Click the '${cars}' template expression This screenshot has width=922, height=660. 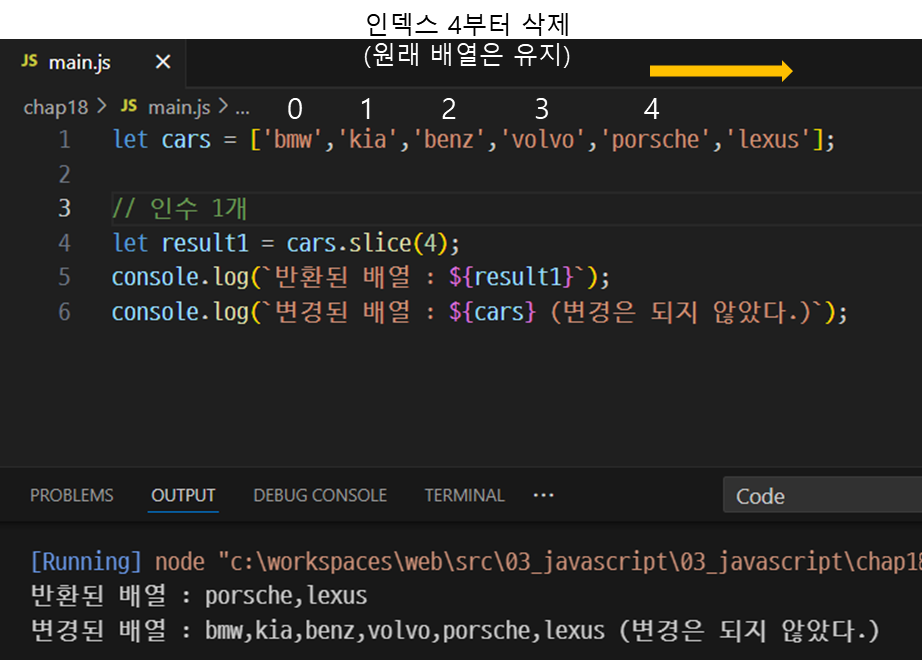[492, 312]
